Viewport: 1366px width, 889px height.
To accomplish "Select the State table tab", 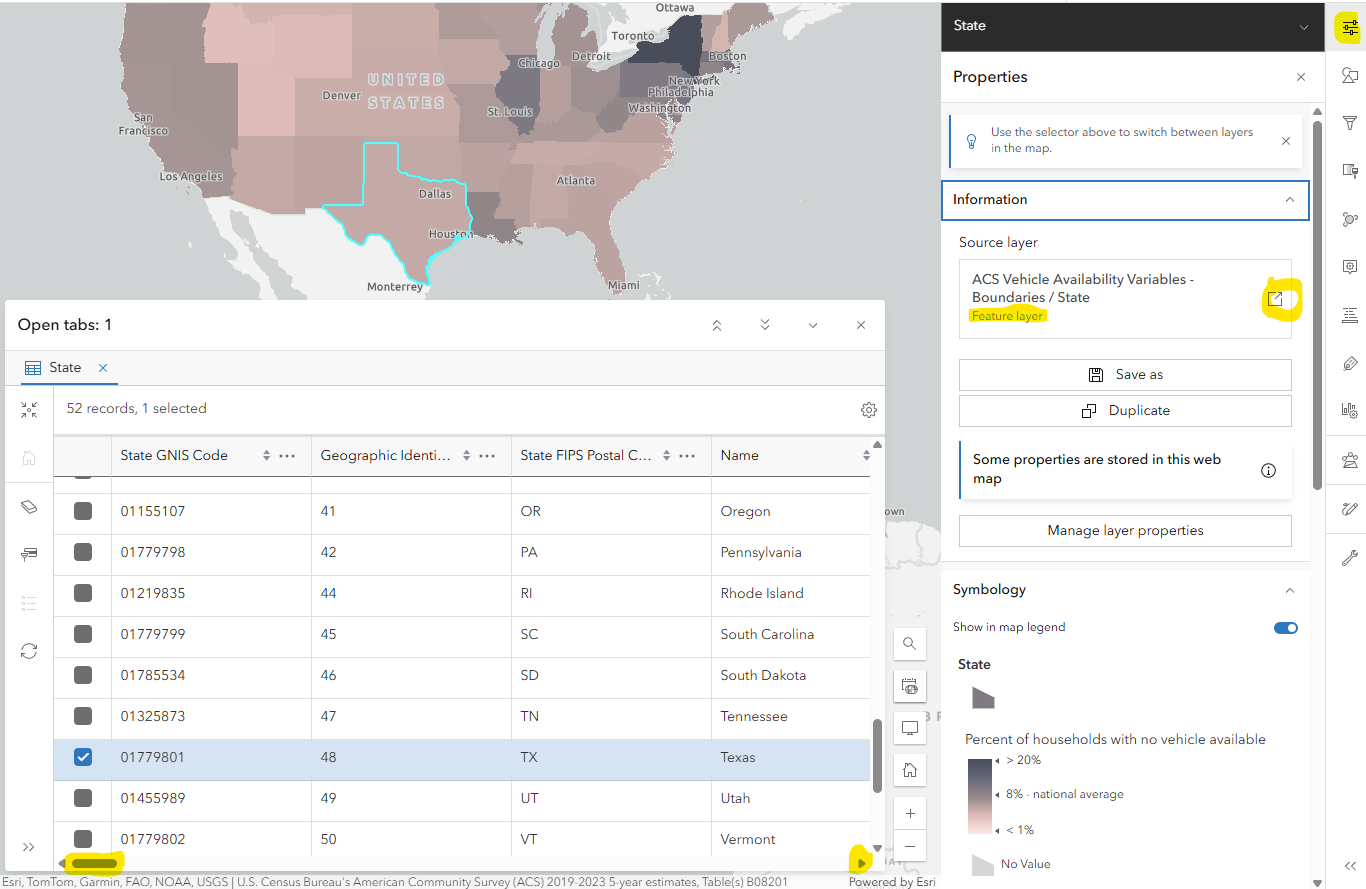I will (x=65, y=368).
